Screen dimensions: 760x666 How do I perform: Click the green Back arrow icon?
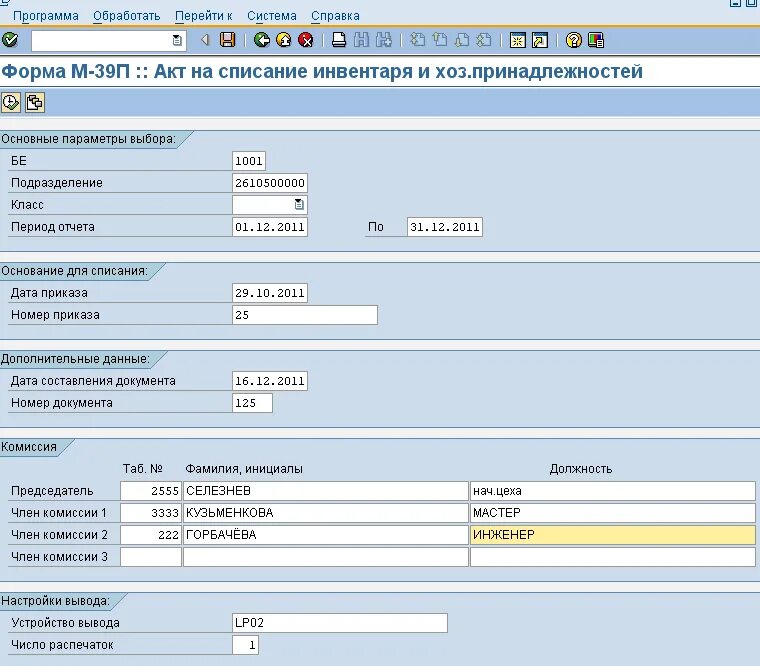(x=262, y=40)
